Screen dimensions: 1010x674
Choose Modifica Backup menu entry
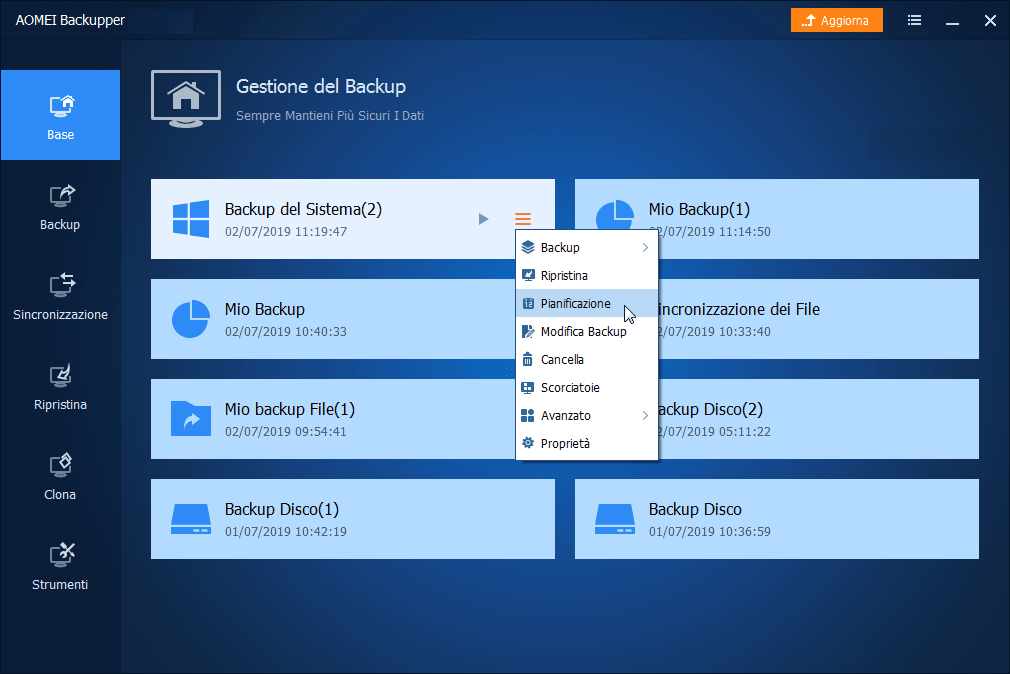tap(583, 331)
